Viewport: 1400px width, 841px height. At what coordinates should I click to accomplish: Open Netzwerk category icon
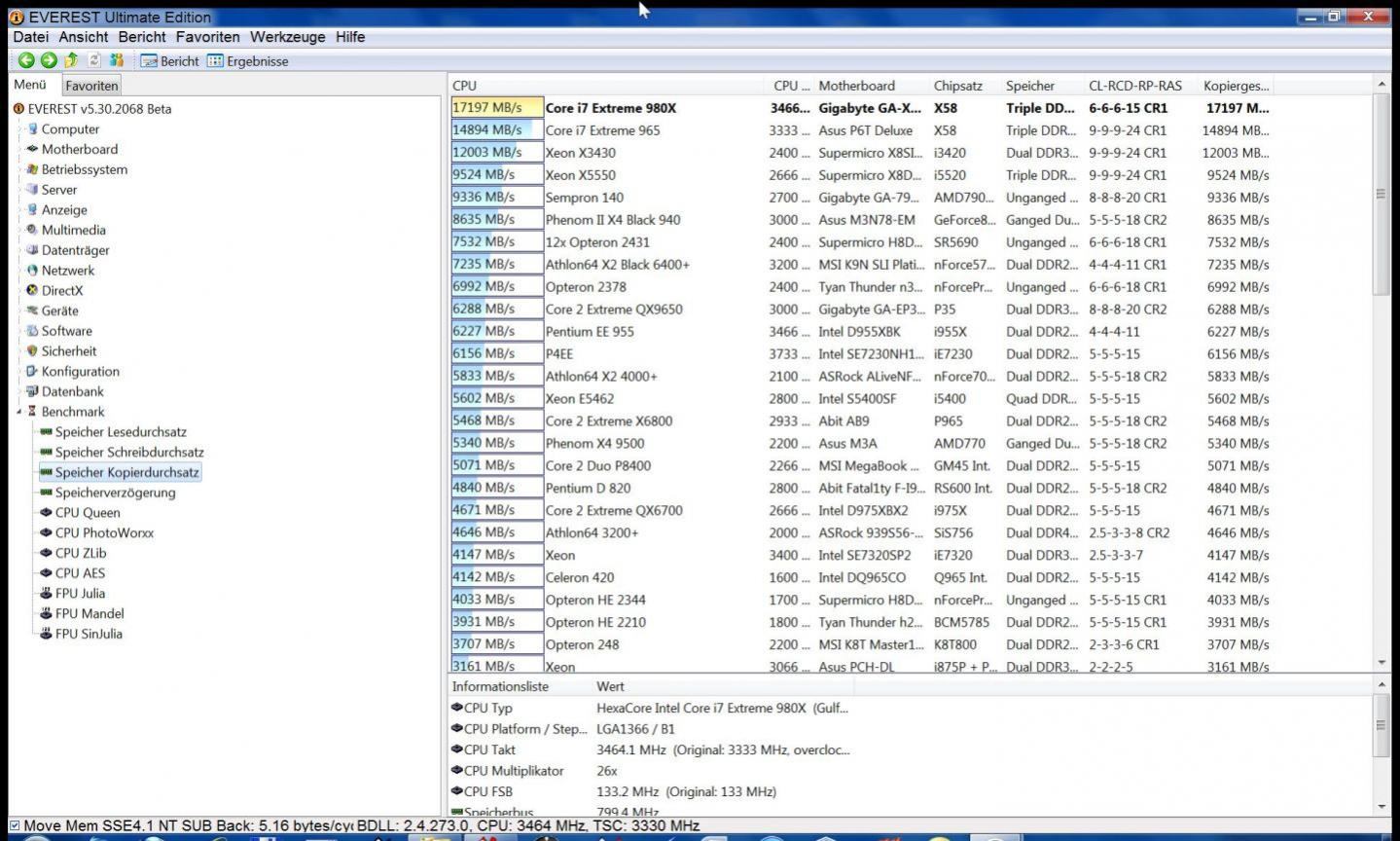[33, 271]
